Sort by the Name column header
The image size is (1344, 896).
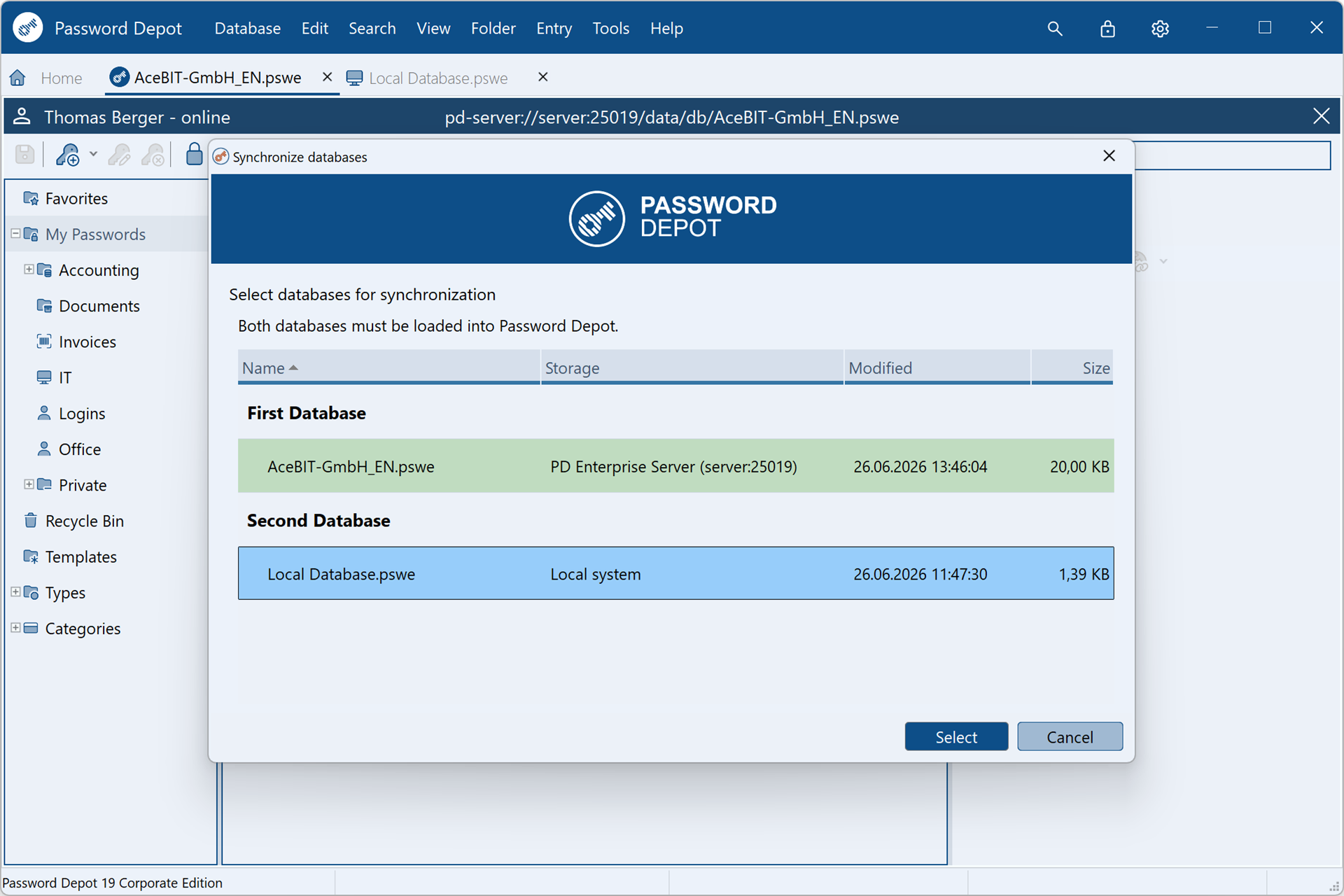point(388,367)
